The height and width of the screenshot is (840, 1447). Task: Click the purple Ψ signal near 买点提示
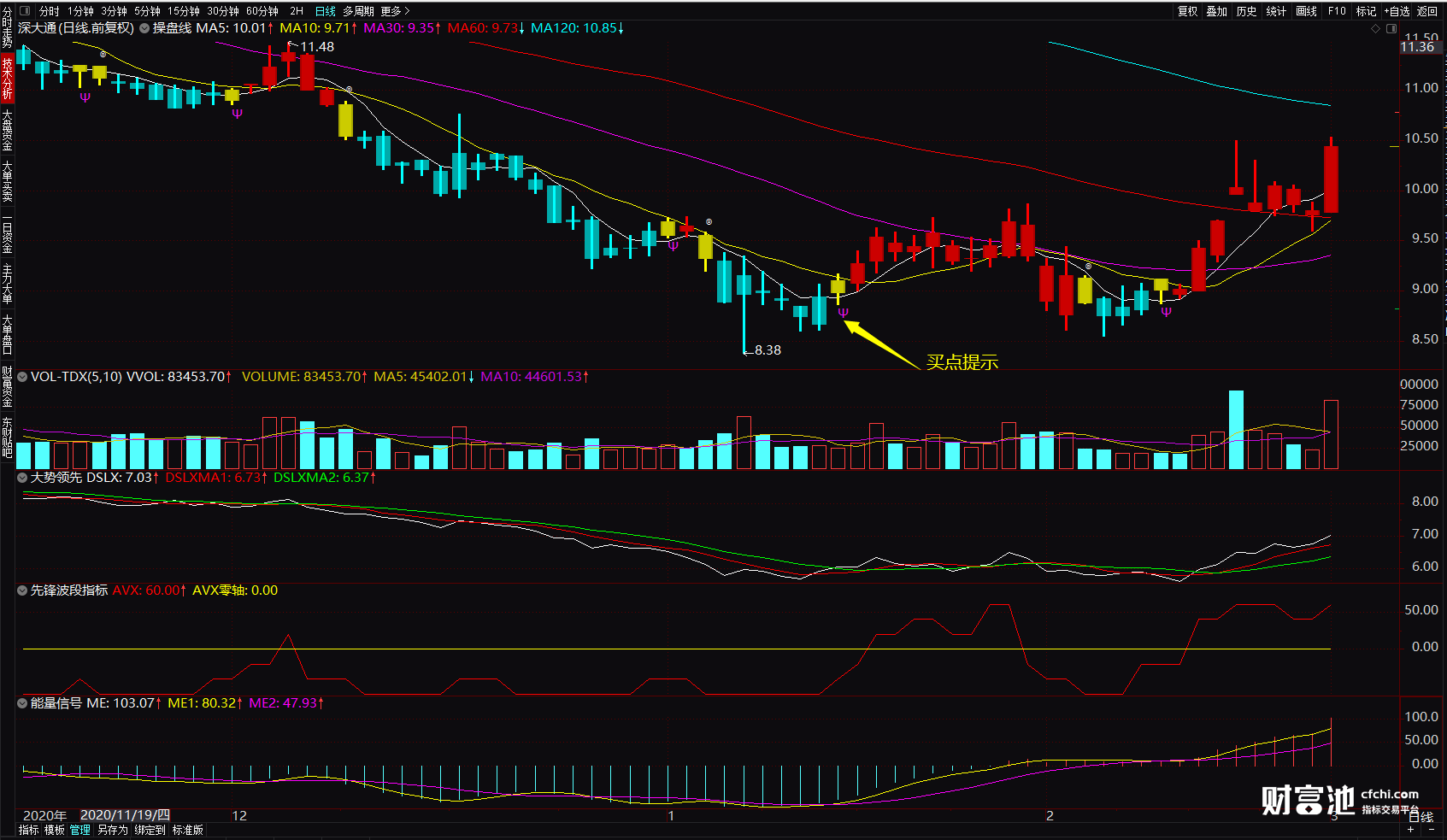tap(844, 313)
